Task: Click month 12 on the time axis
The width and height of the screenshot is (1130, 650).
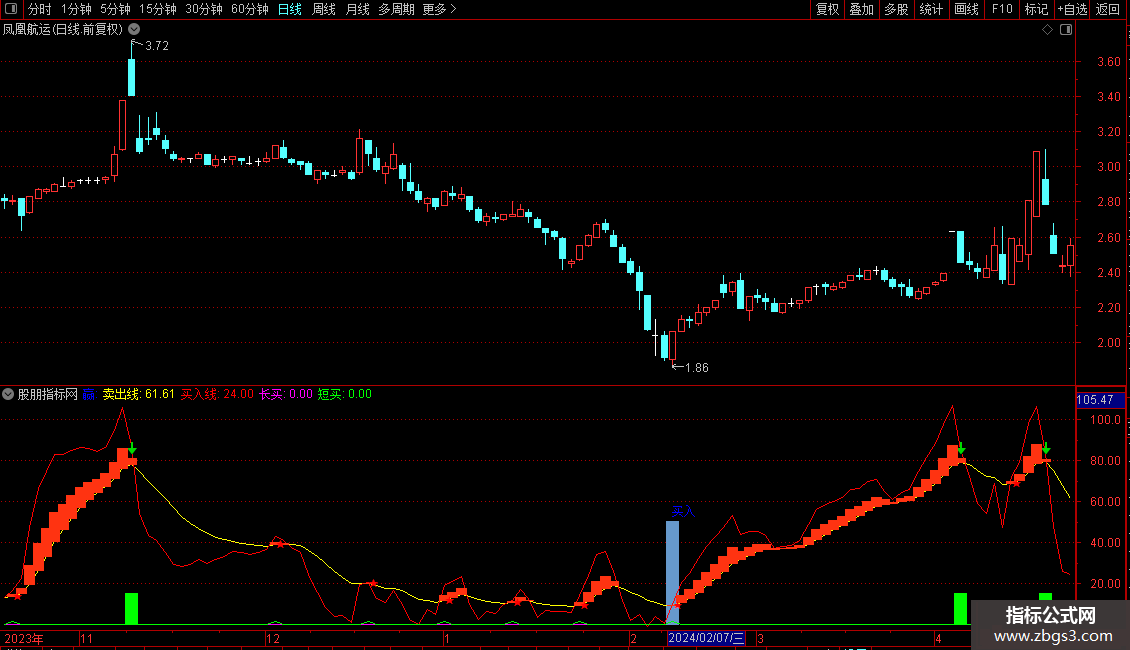Action: point(272,638)
